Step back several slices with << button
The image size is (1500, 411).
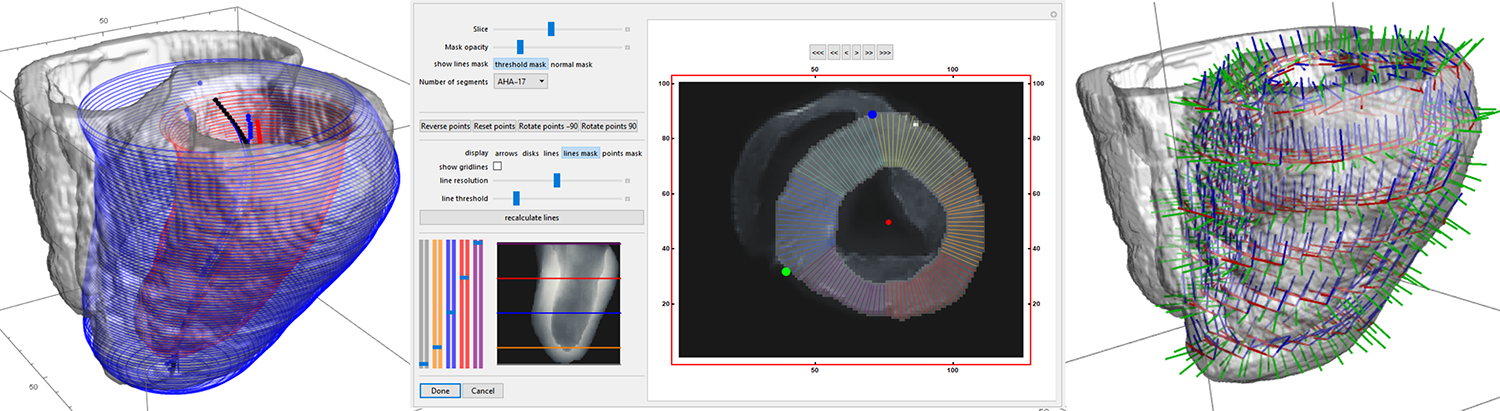[833, 51]
